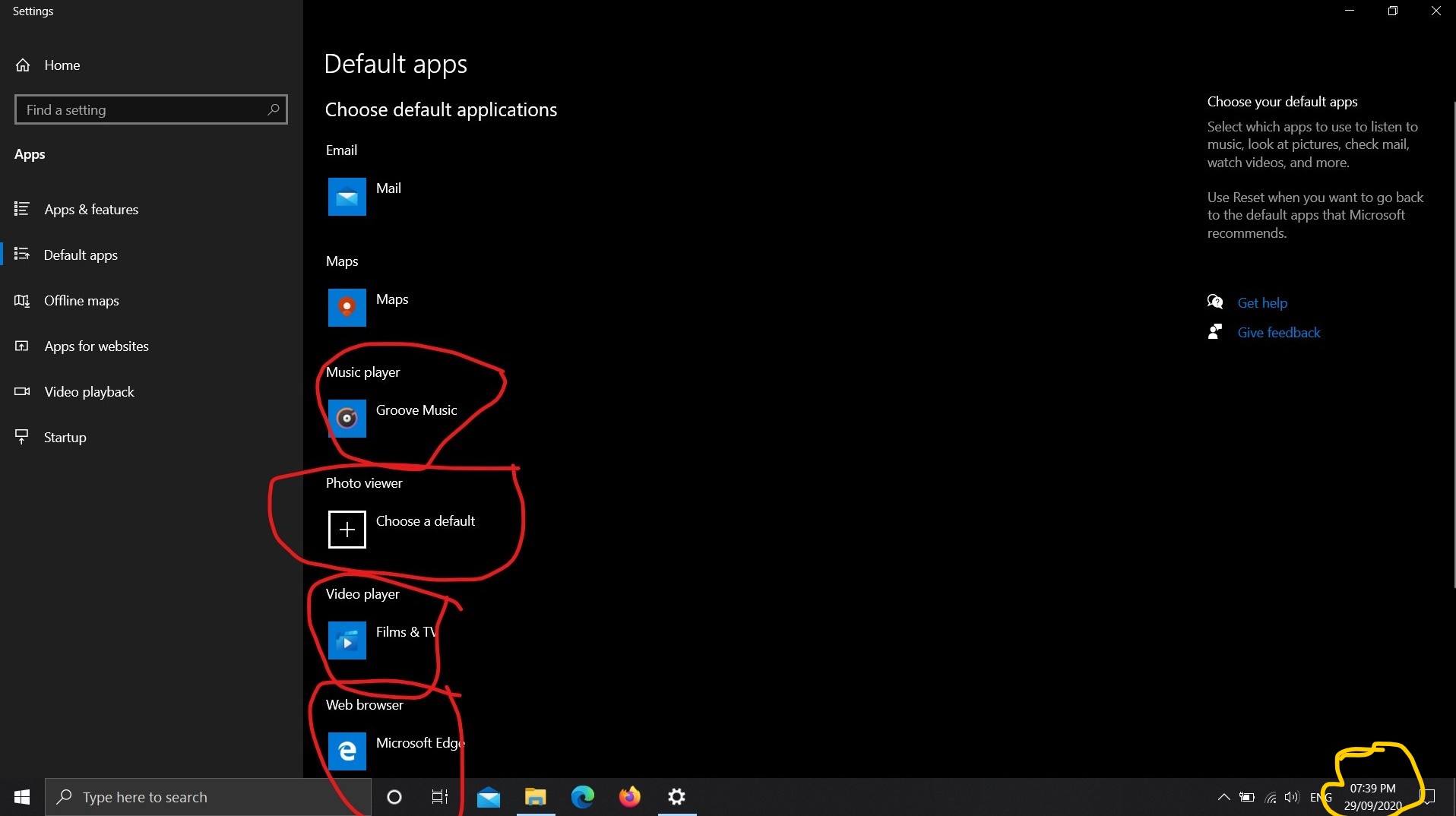Image resolution: width=1456 pixels, height=816 pixels.
Task: Click the Microsoft Edge browser label text
Action: click(420, 742)
